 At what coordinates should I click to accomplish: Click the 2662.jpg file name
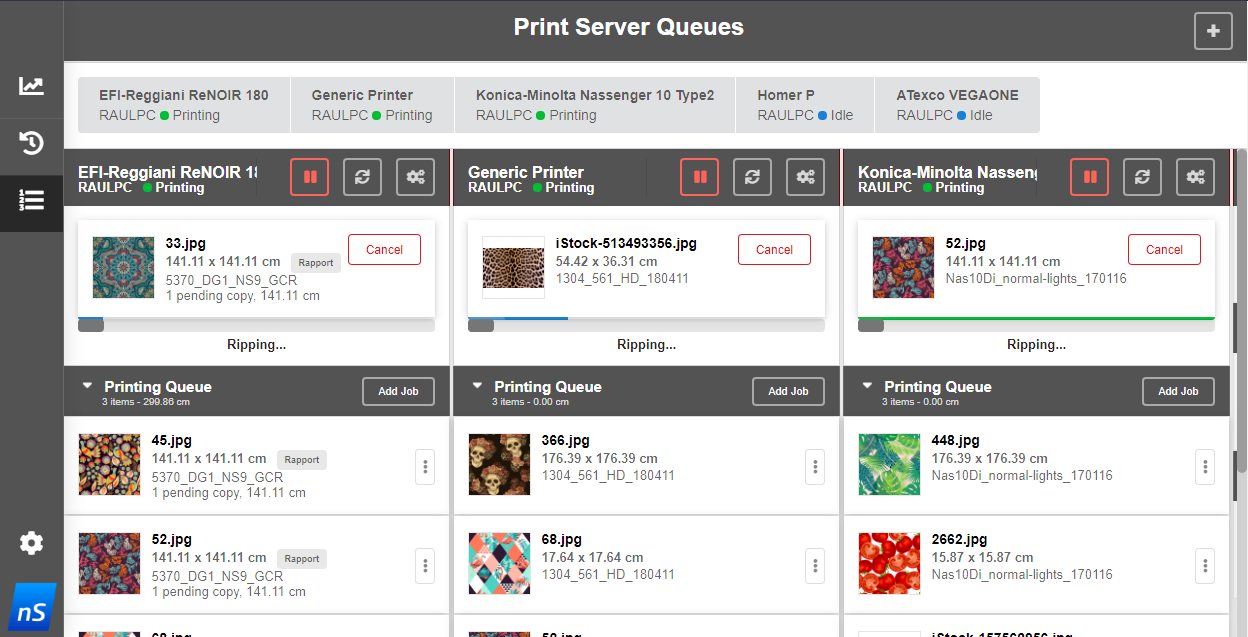[959, 539]
